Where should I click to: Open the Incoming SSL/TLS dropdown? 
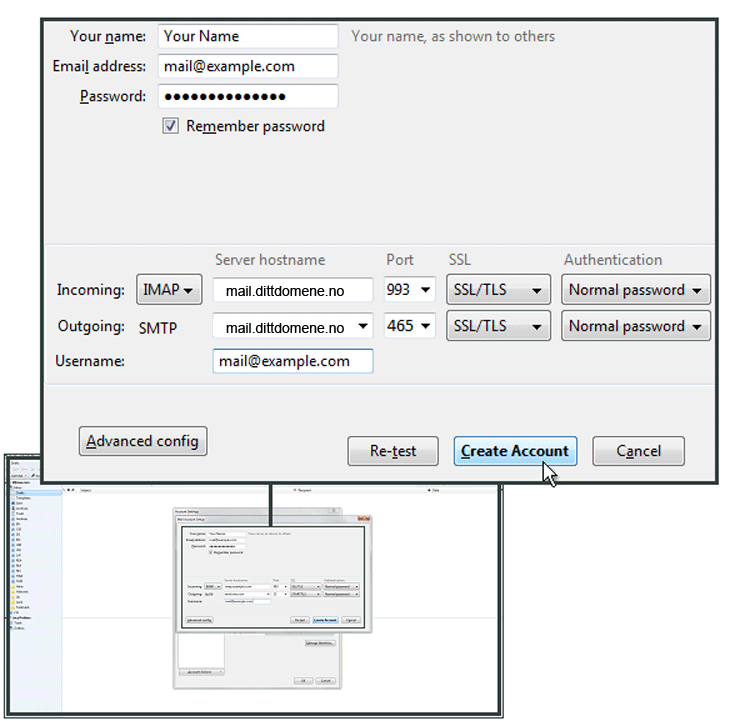pos(498,291)
